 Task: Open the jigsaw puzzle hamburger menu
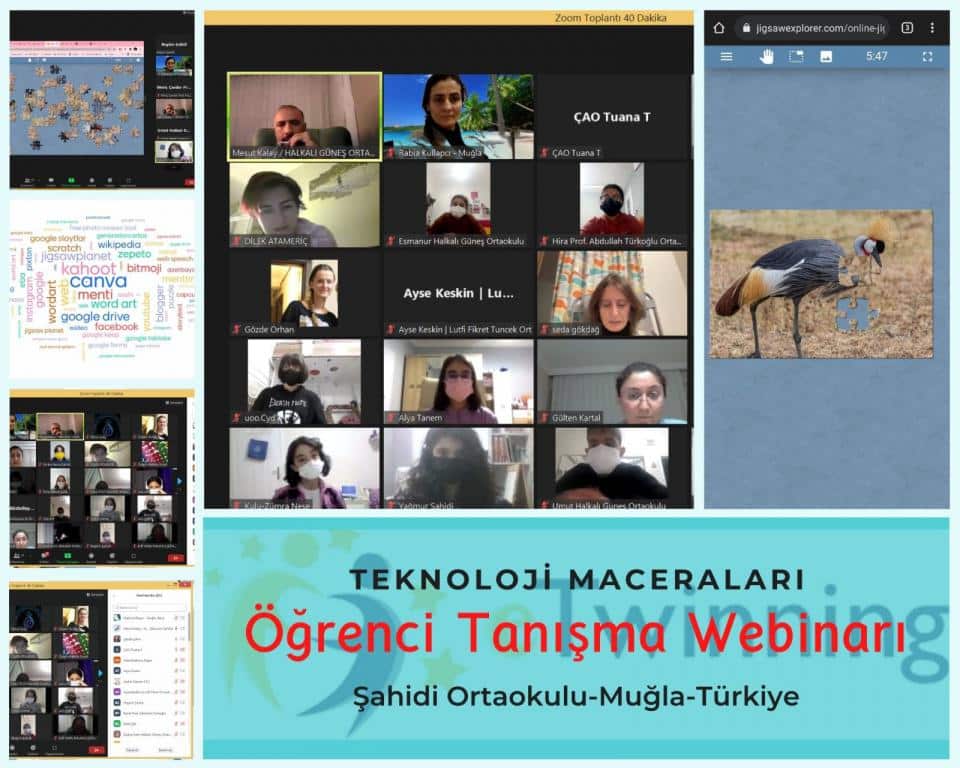tap(726, 57)
